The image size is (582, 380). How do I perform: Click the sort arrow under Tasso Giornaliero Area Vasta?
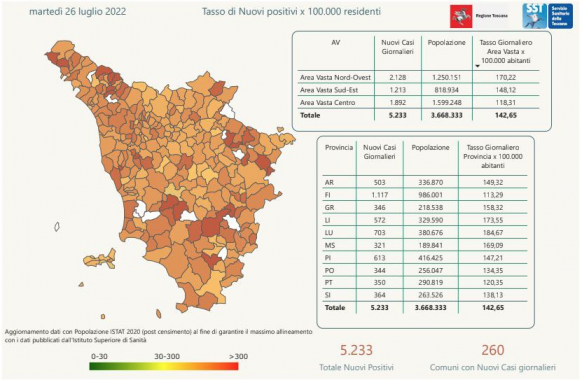[x=477, y=66]
